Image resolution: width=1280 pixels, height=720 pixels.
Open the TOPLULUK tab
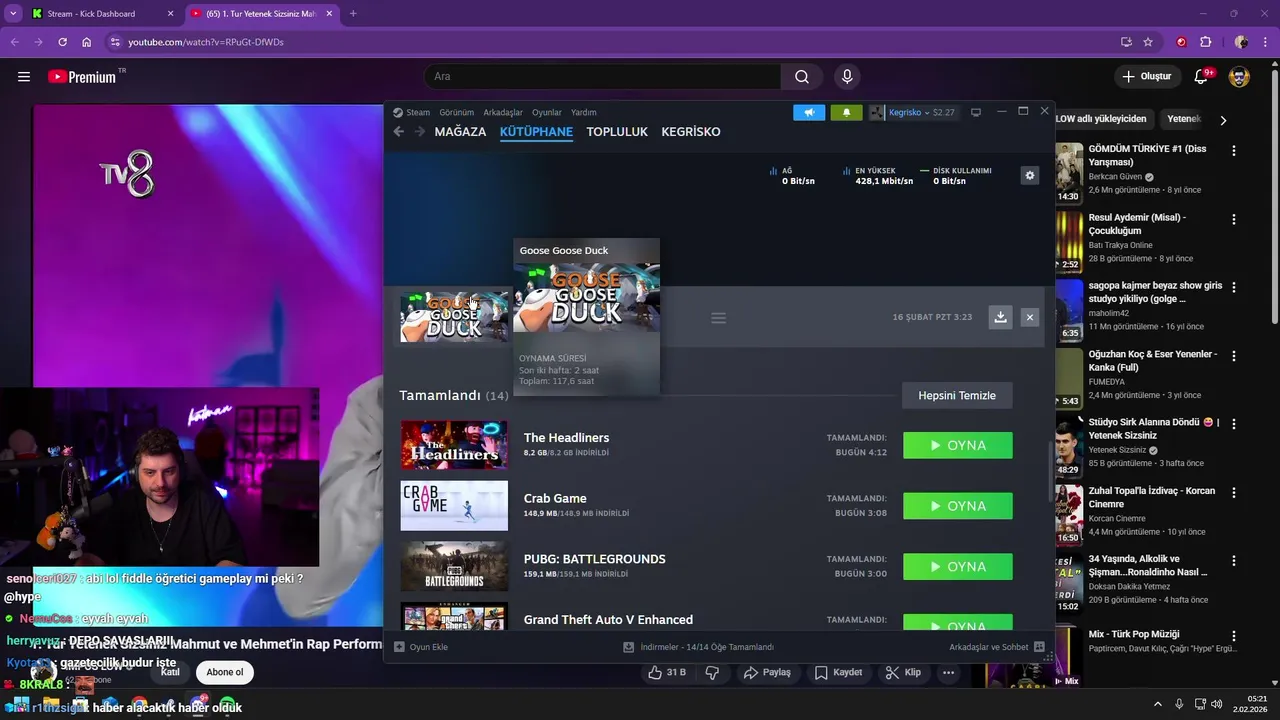(x=617, y=132)
